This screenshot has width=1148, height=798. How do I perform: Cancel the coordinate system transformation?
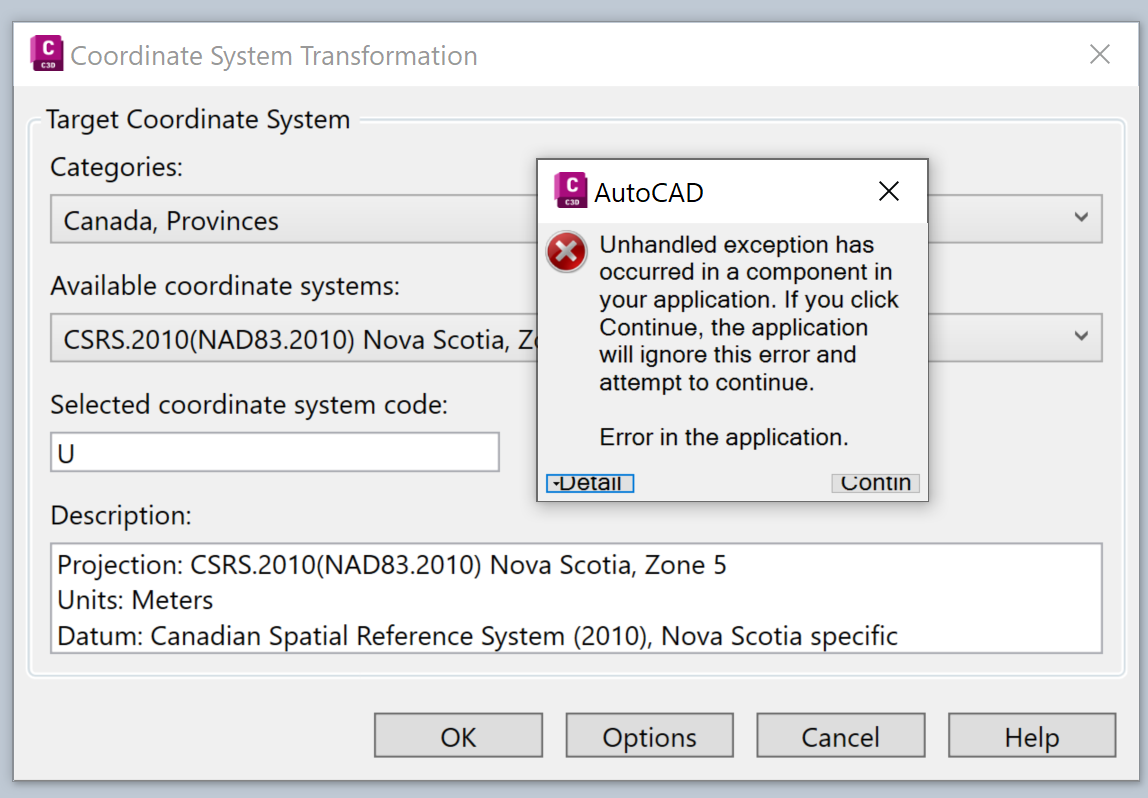pyautogui.click(x=840, y=736)
